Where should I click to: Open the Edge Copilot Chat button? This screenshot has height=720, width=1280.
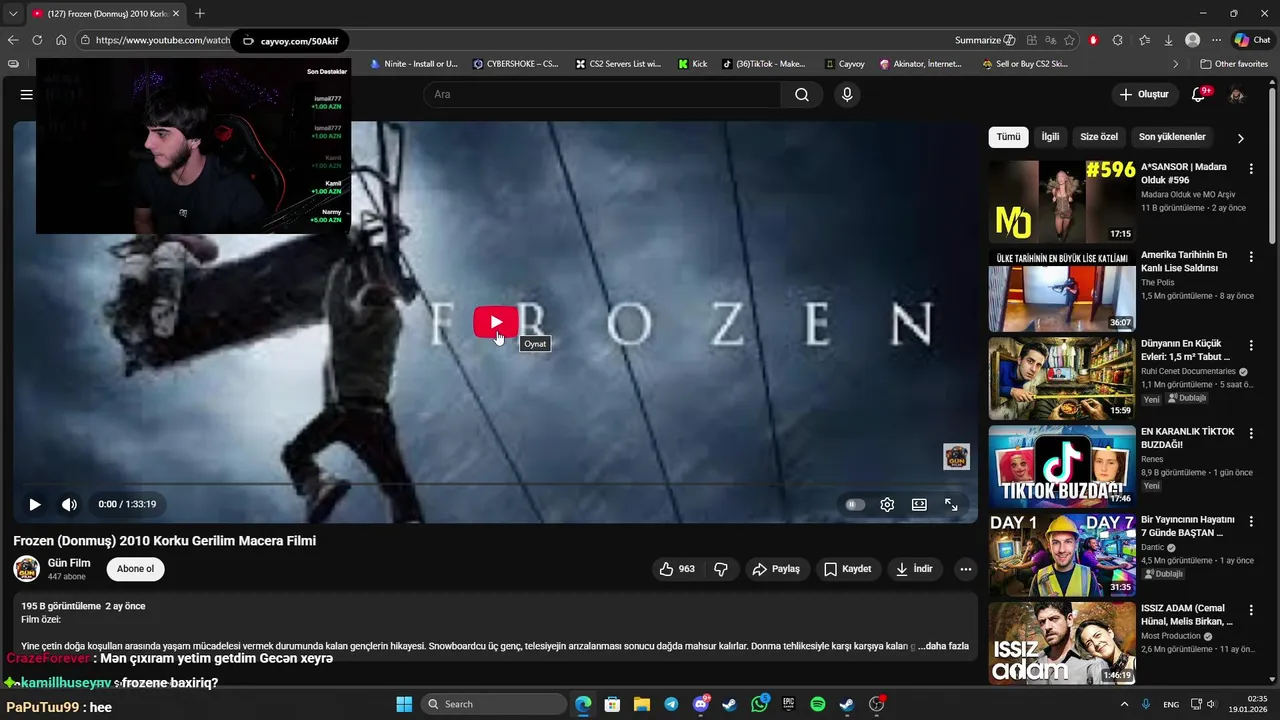(x=1252, y=40)
